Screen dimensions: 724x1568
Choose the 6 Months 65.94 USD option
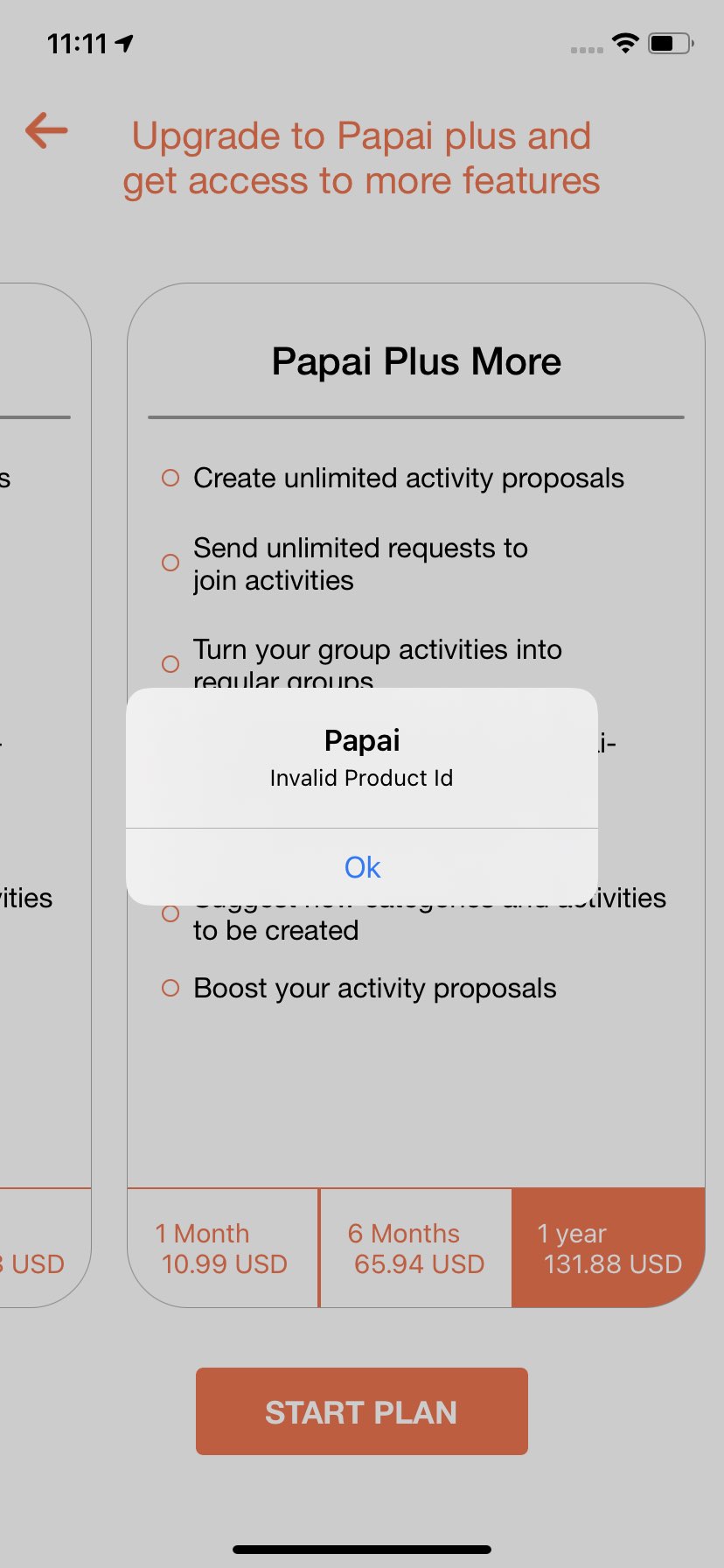[x=416, y=1248]
